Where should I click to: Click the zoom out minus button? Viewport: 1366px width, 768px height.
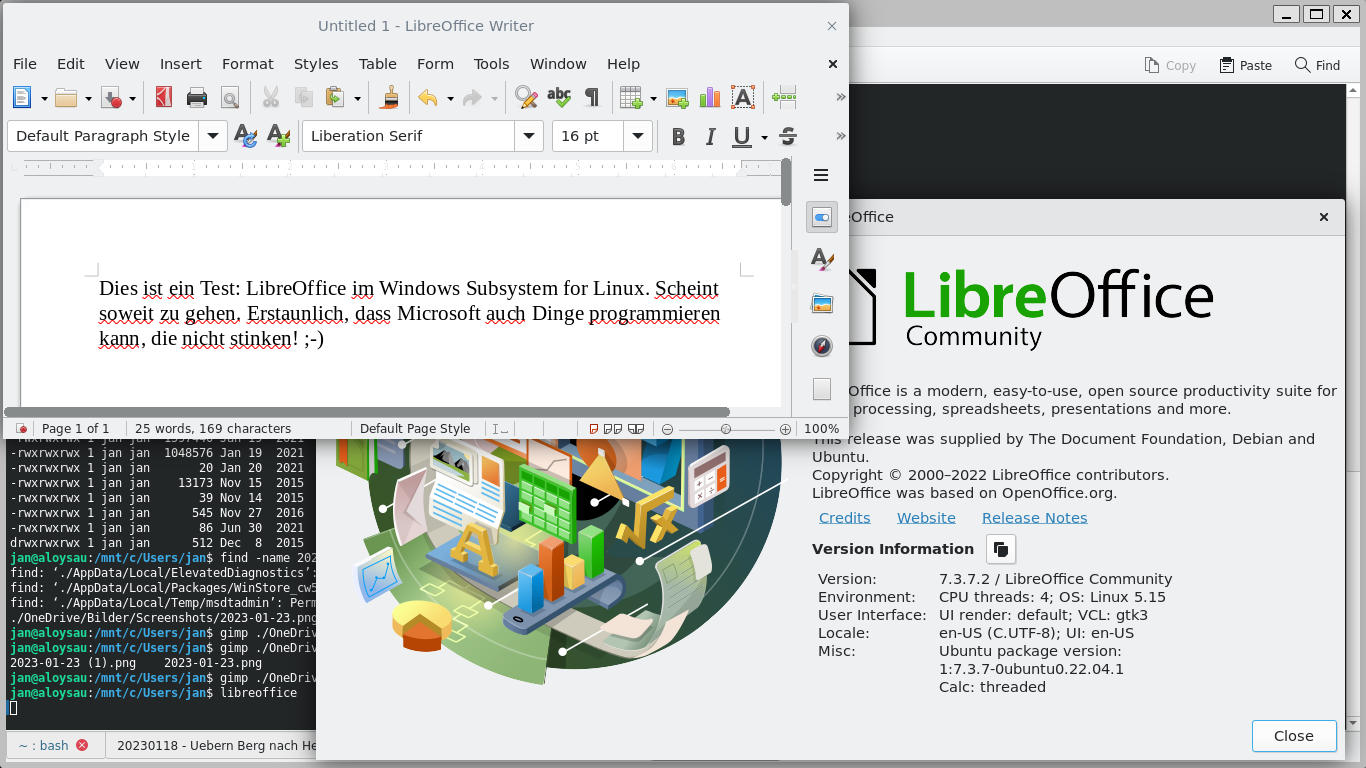667,429
